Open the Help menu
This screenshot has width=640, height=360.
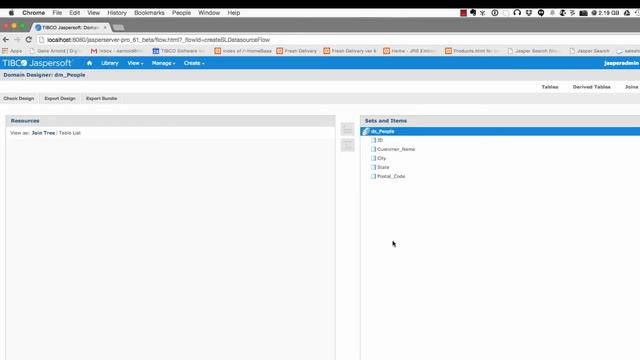[x=233, y=13]
